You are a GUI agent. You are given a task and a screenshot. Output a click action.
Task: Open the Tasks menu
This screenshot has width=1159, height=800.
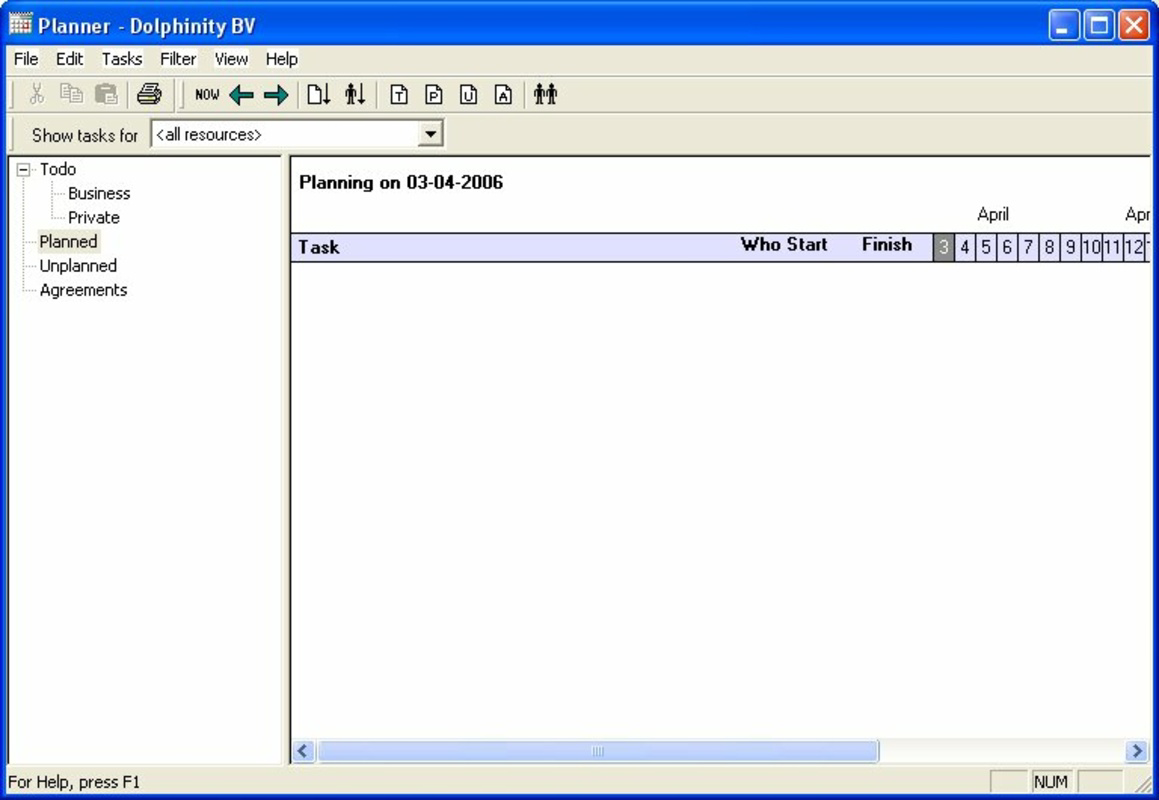[x=121, y=59]
